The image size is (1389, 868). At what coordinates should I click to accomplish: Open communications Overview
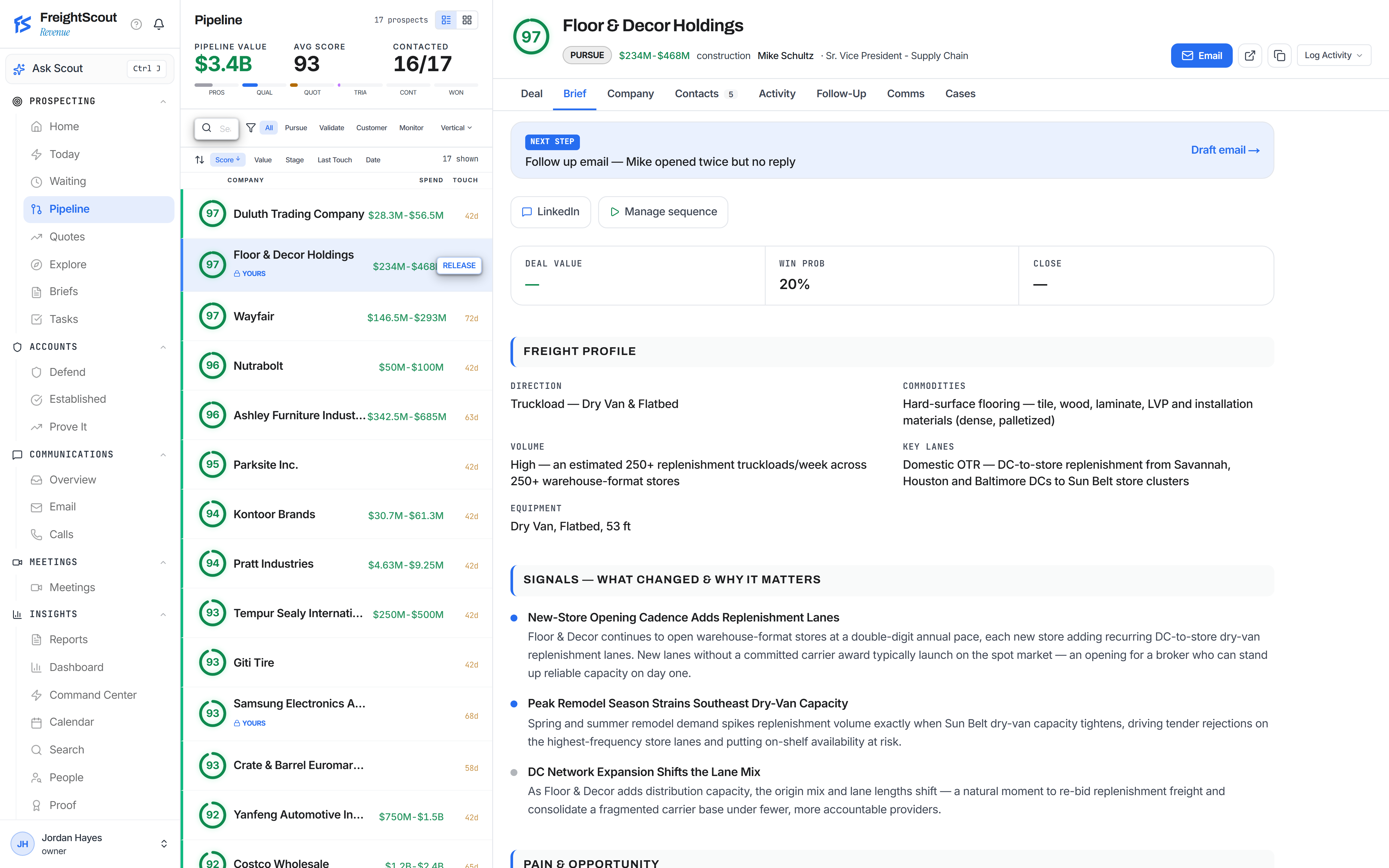pyautogui.click(x=99, y=480)
